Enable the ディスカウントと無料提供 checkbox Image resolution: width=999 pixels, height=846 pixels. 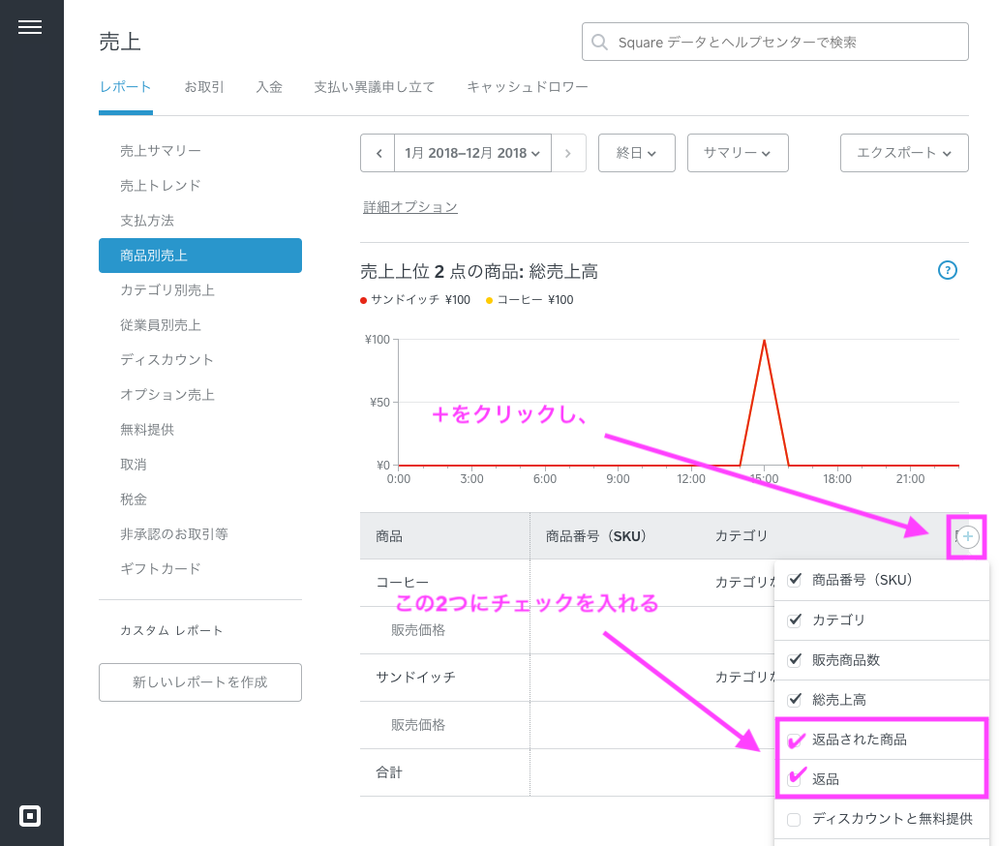tap(795, 820)
